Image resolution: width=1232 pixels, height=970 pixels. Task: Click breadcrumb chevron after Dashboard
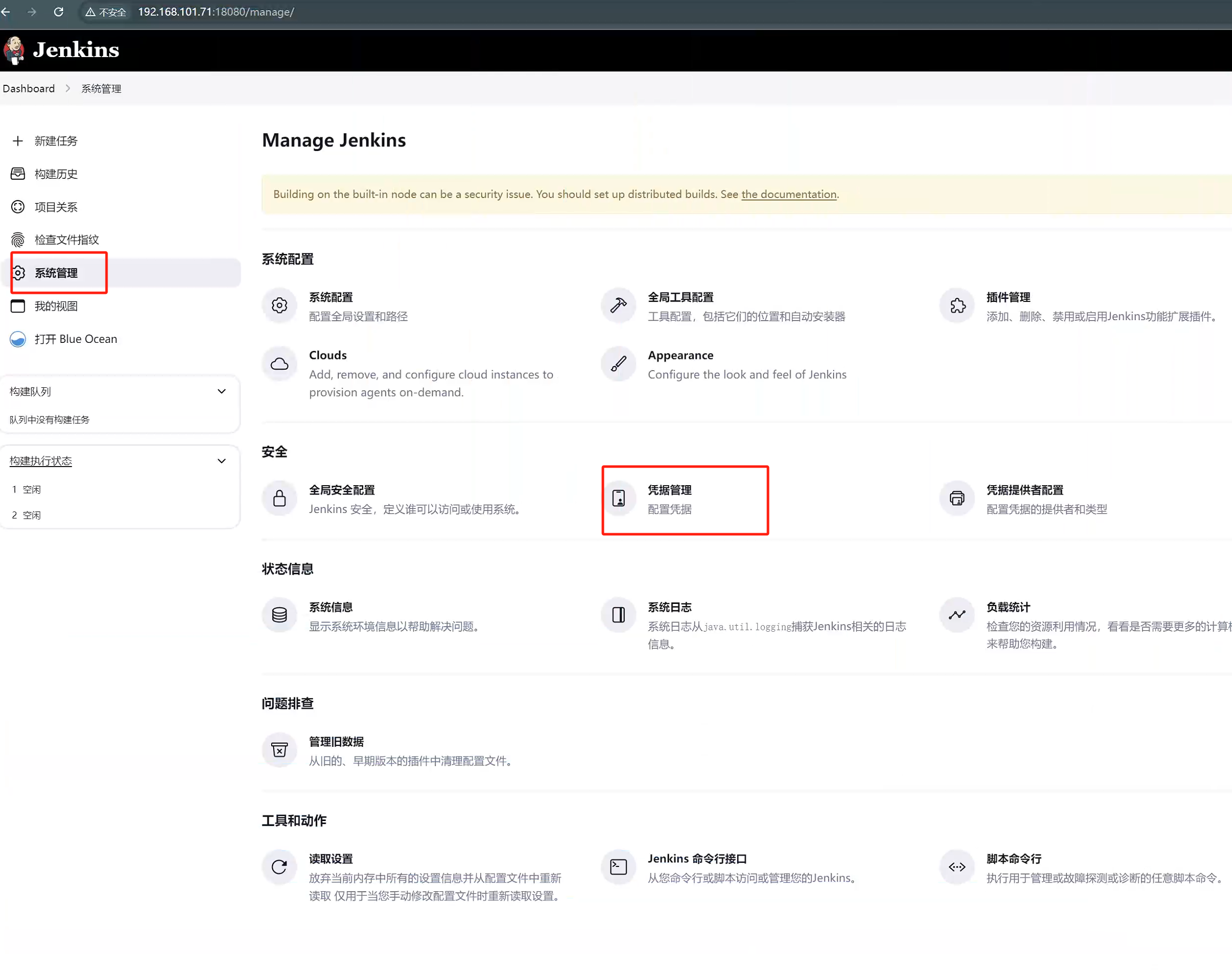click(68, 88)
